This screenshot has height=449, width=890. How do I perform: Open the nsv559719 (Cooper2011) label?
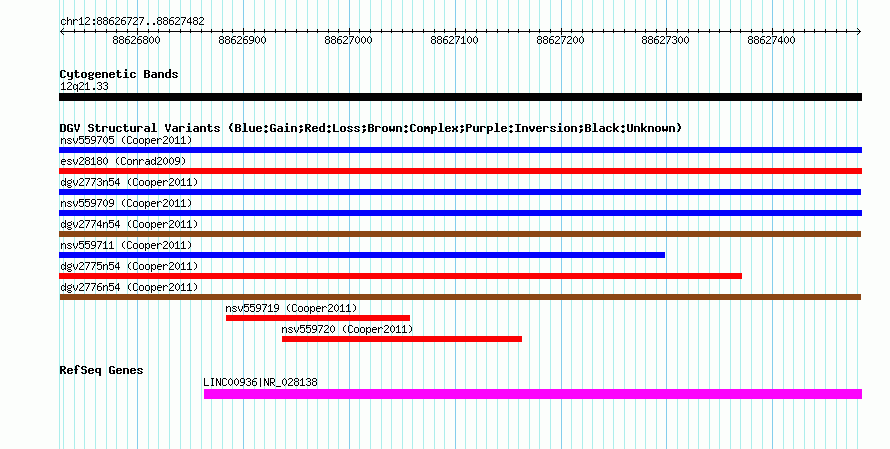tap(291, 308)
